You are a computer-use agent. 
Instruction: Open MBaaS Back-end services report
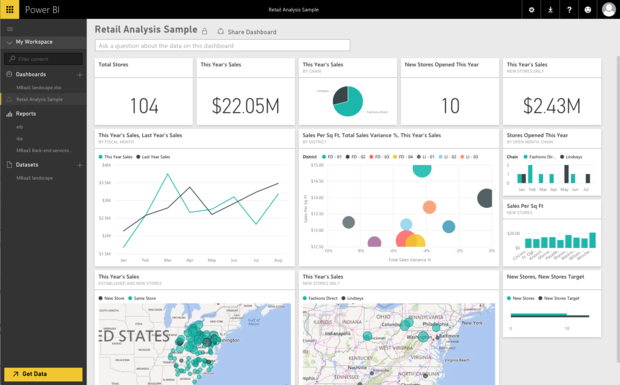43,151
